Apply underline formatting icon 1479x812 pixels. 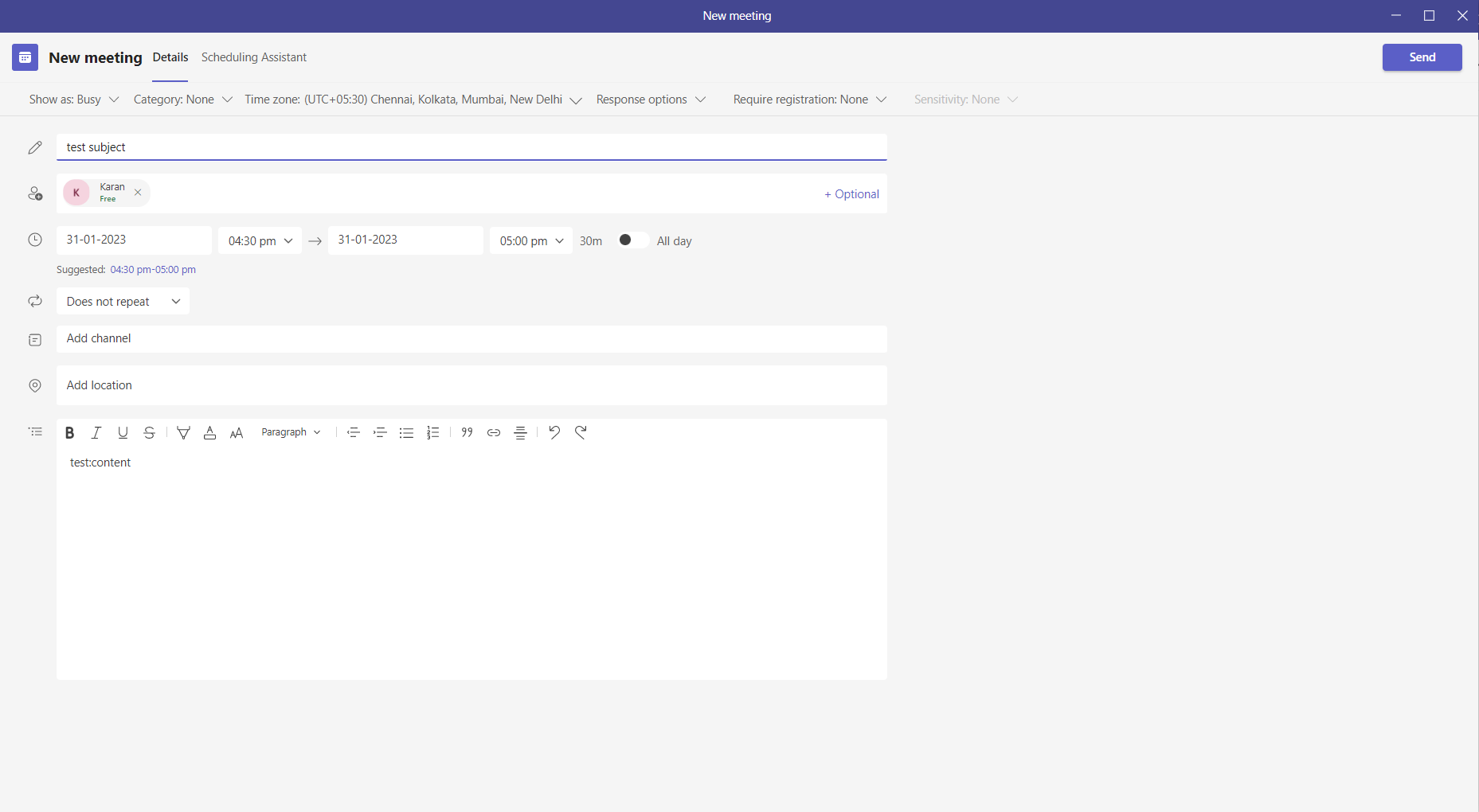coord(123,433)
